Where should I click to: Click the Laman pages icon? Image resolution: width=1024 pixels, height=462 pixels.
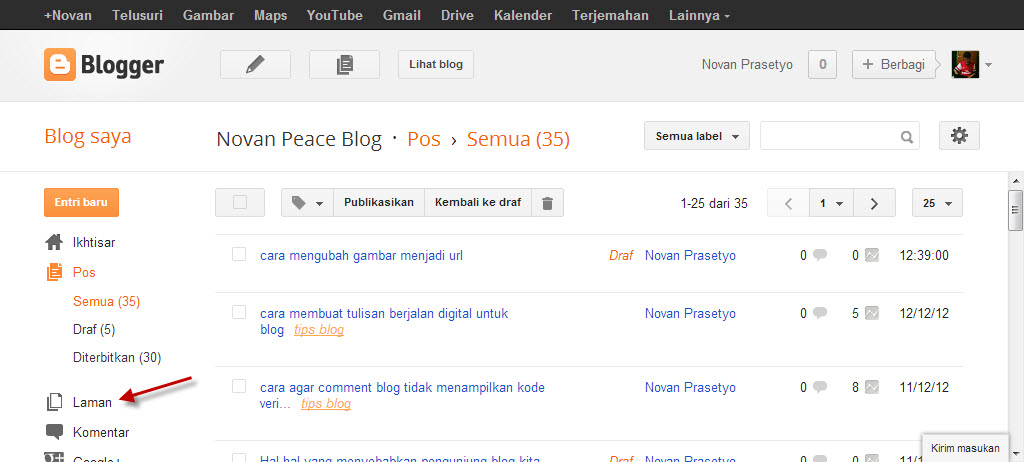[x=54, y=403]
